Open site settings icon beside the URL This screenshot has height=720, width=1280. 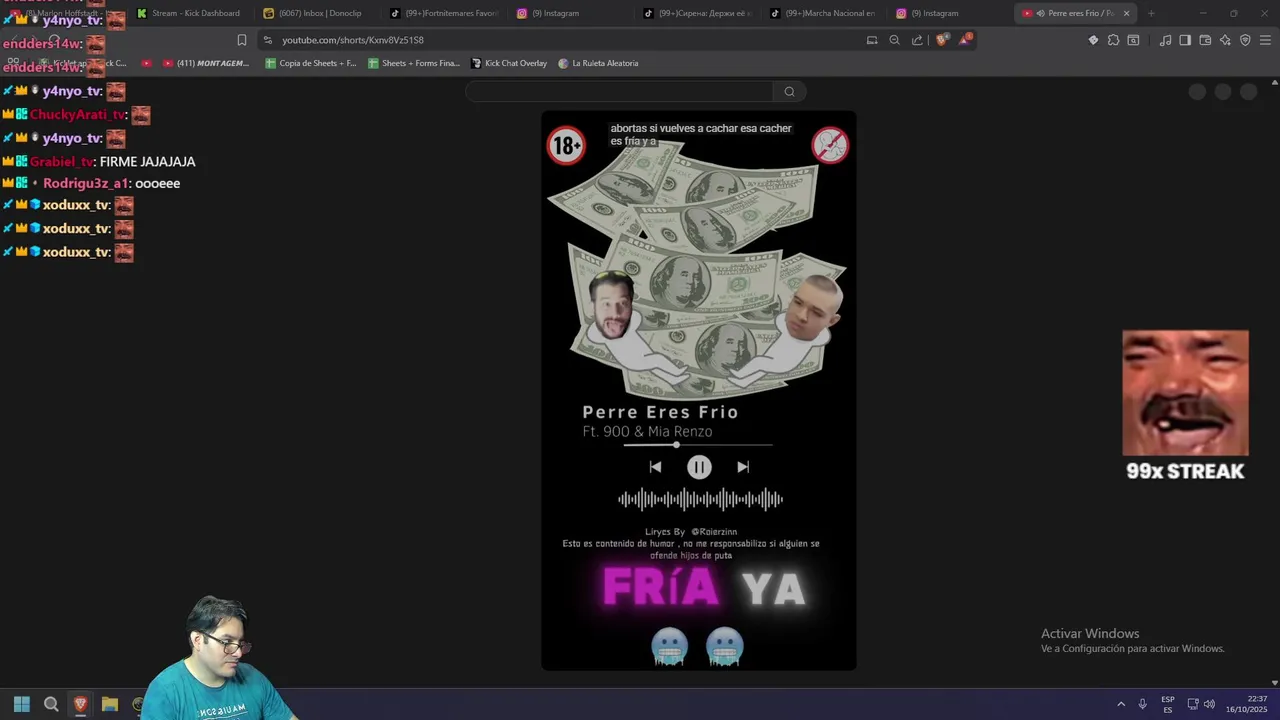coord(267,40)
